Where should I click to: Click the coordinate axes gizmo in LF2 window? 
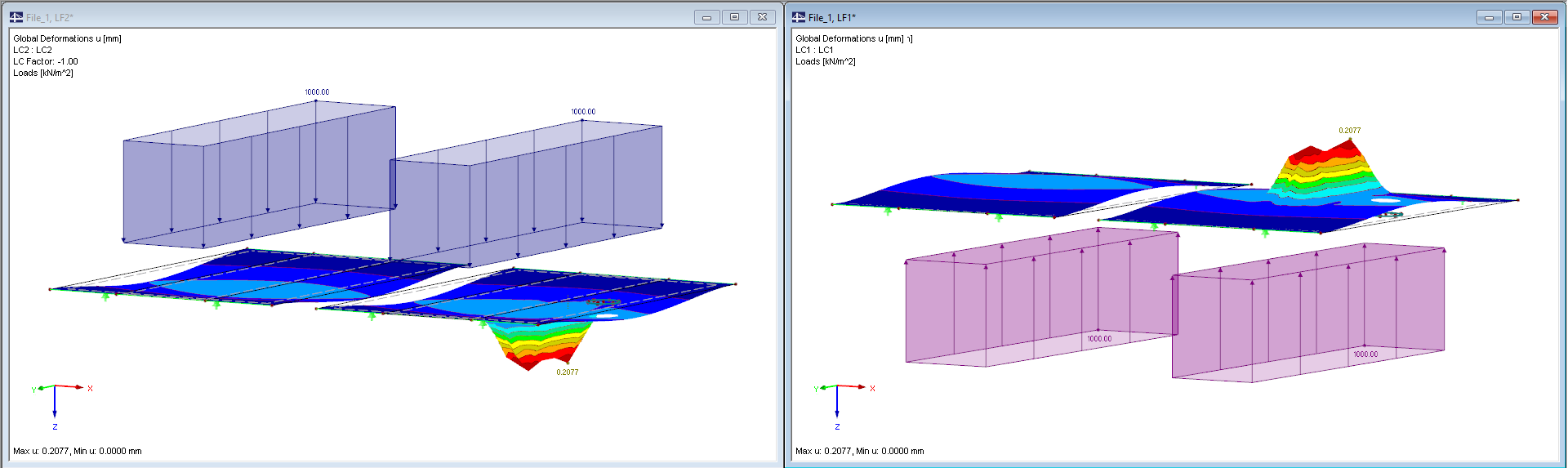point(61,405)
